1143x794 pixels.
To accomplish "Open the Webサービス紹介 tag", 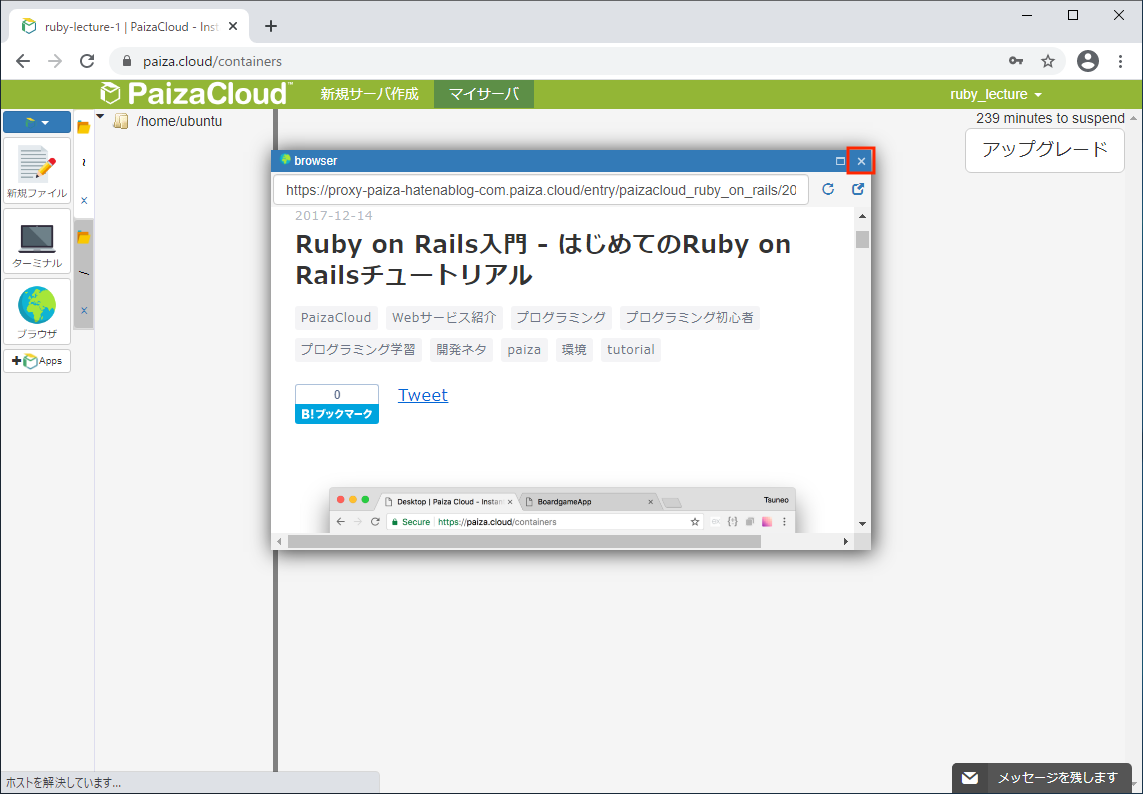I will coord(444,318).
